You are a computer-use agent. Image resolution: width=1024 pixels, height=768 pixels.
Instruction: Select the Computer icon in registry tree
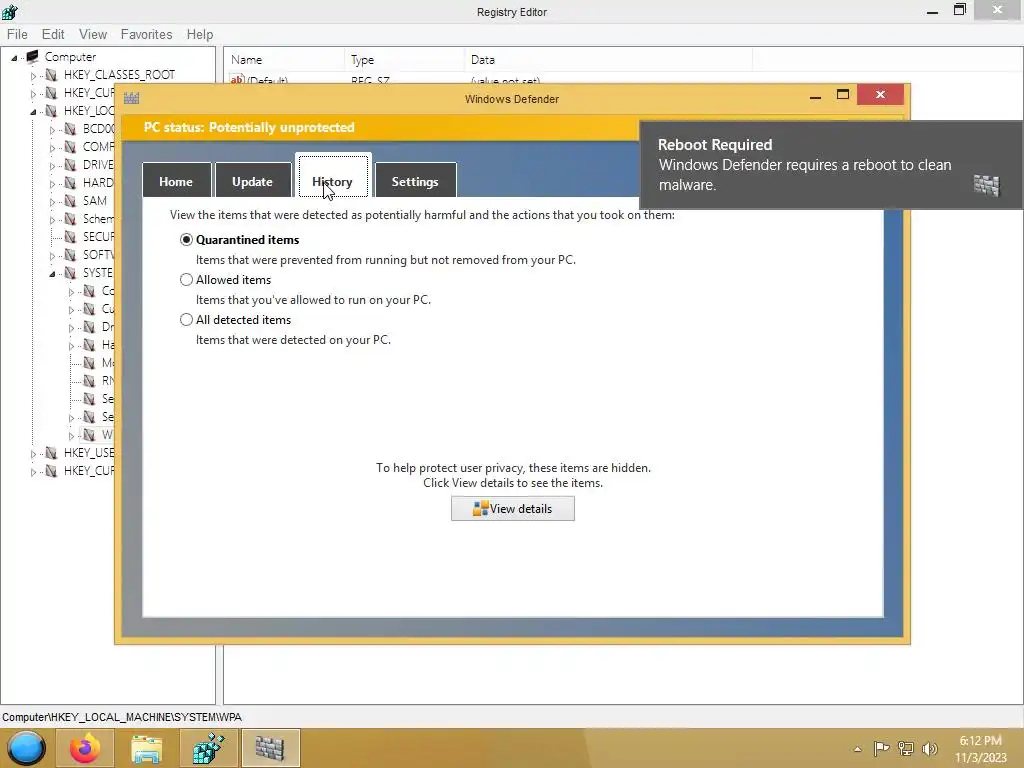click(x=32, y=56)
